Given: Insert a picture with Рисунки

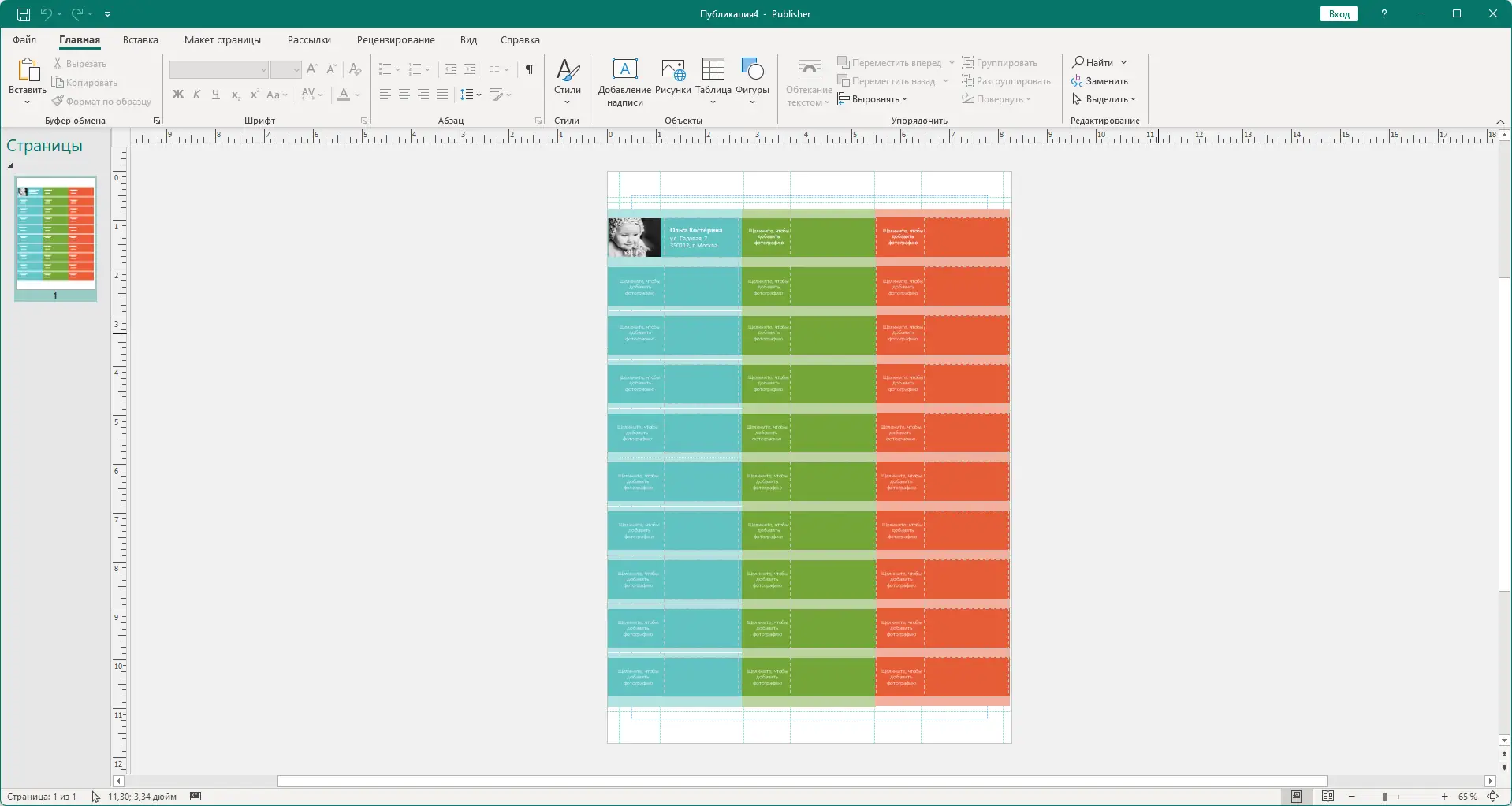Looking at the screenshot, I should click(673, 77).
